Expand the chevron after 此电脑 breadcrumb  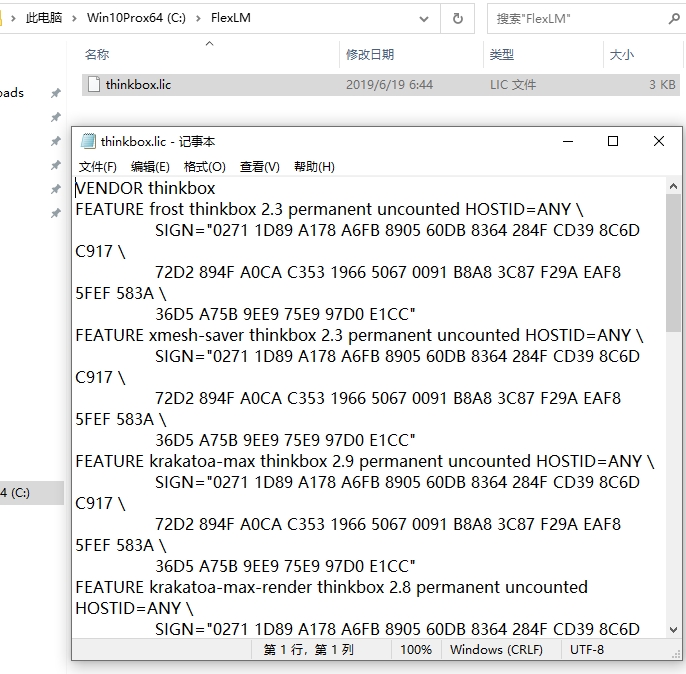[74, 18]
